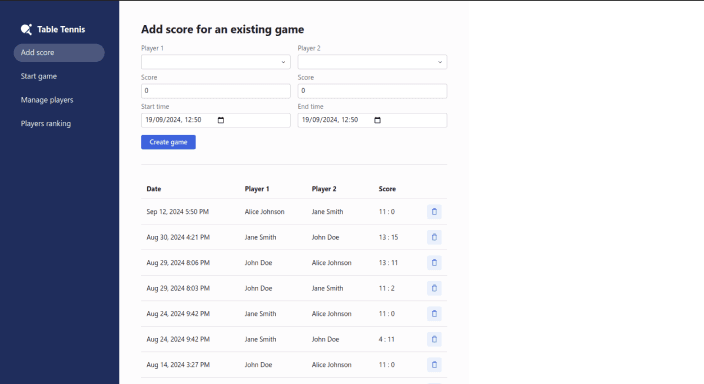Viewport: 704px width, 384px height.
Task: Open the Player 2 dropdown
Action: click(x=372, y=62)
